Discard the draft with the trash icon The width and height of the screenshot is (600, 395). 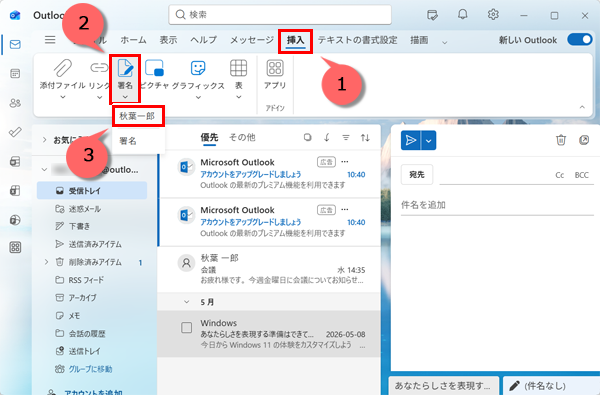pyautogui.click(x=561, y=140)
